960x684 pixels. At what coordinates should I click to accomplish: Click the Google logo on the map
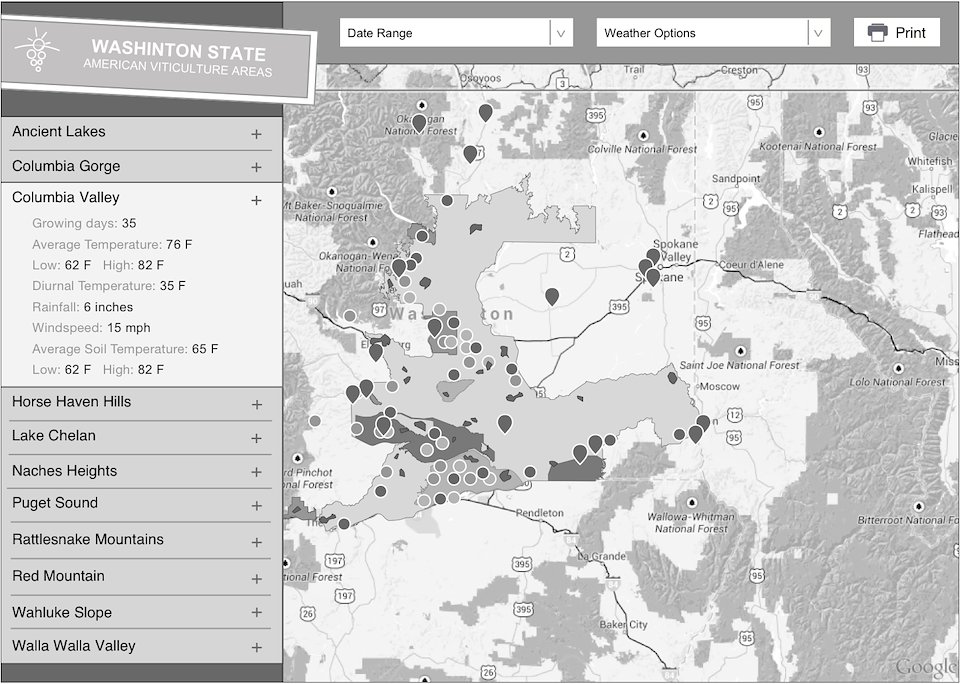(925, 667)
